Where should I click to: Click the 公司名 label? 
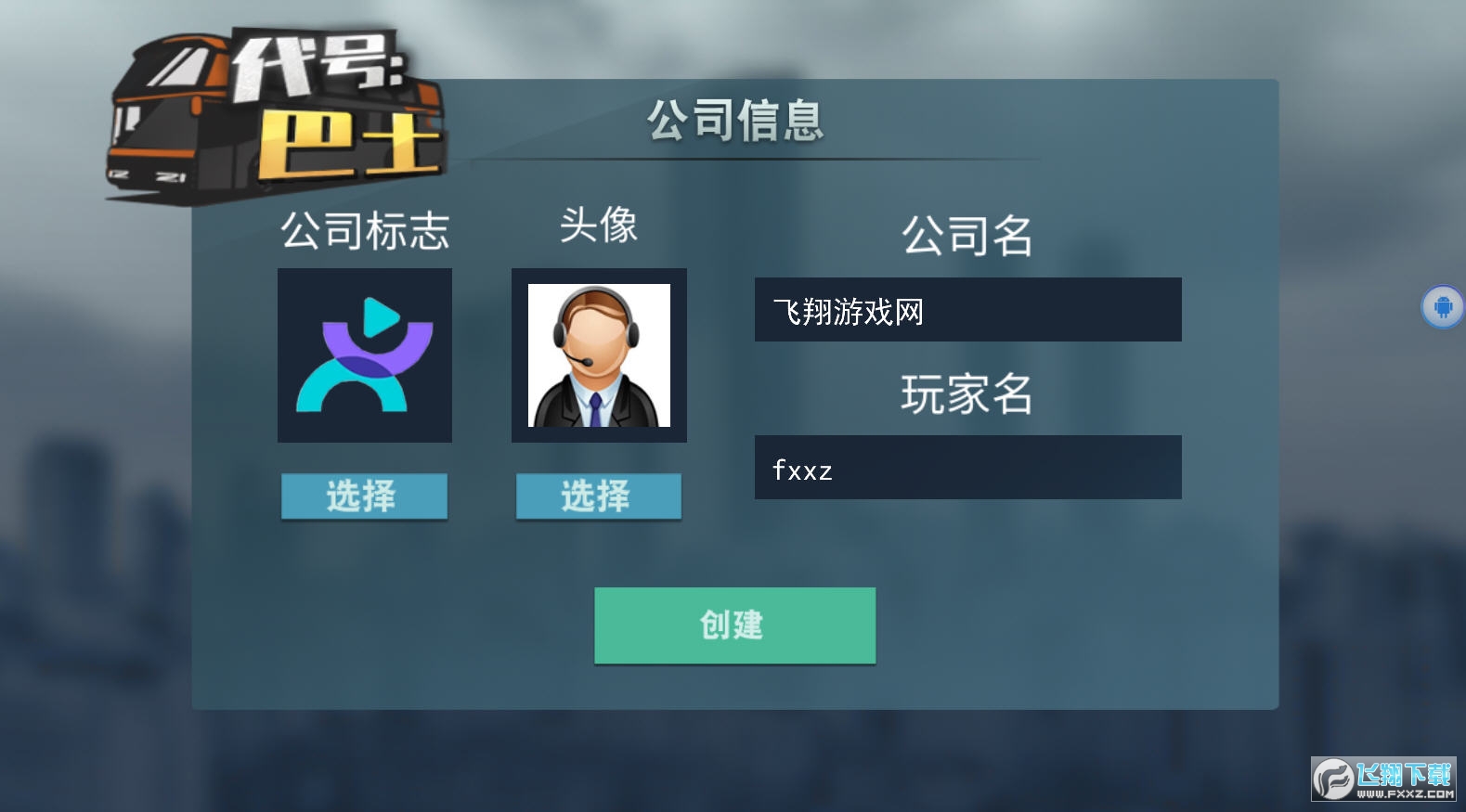[967, 235]
